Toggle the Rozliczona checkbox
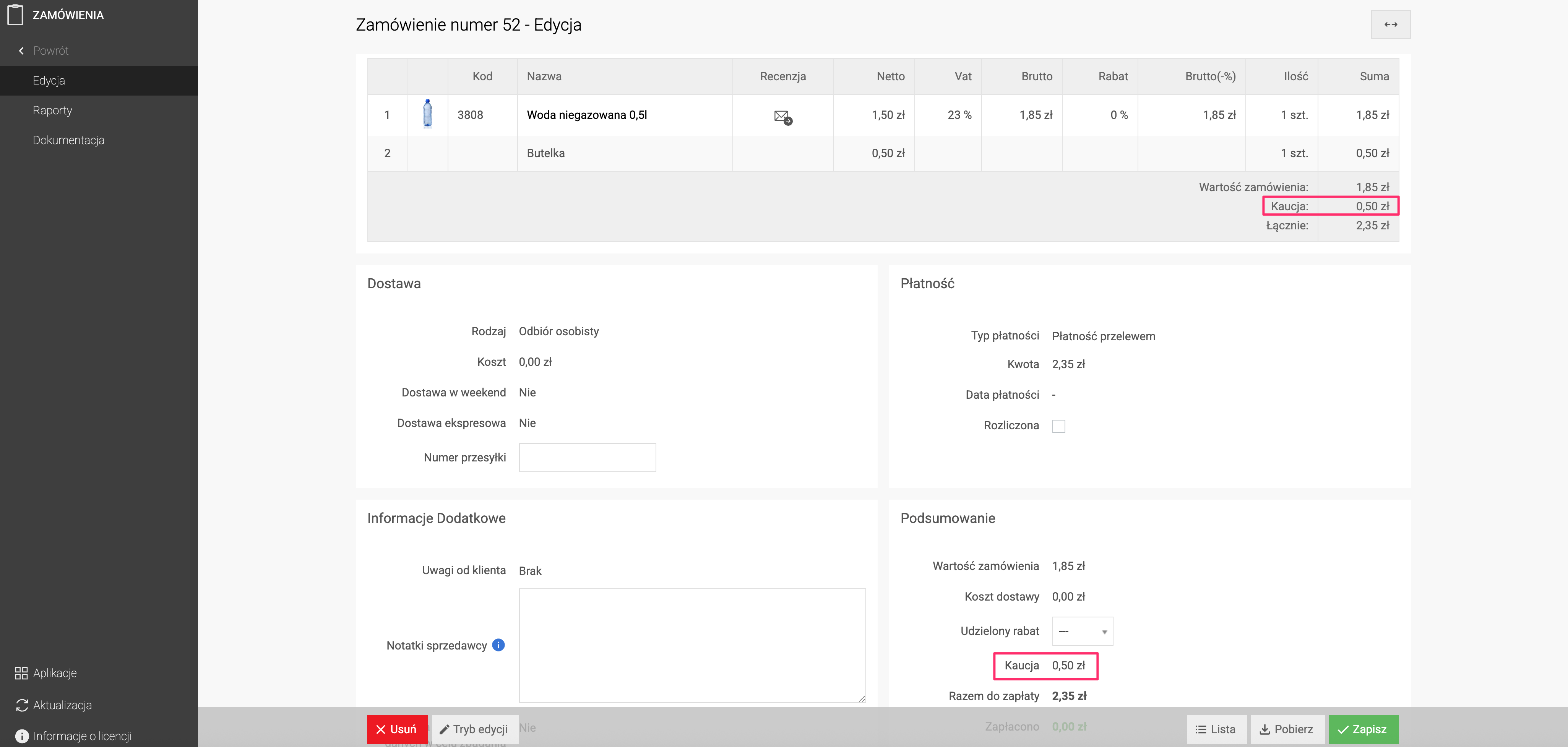Viewport: 1568px width, 747px height. tap(1058, 425)
